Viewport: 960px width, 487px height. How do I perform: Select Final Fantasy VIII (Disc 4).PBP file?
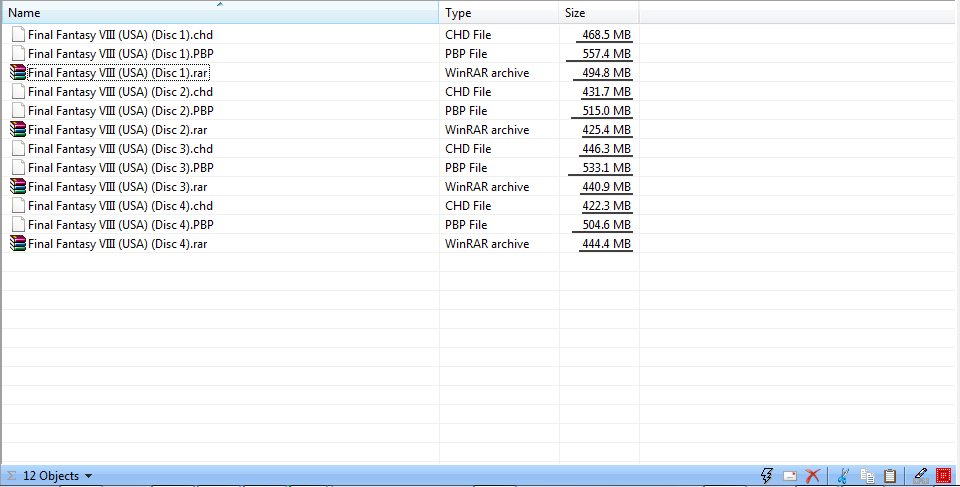tap(120, 225)
